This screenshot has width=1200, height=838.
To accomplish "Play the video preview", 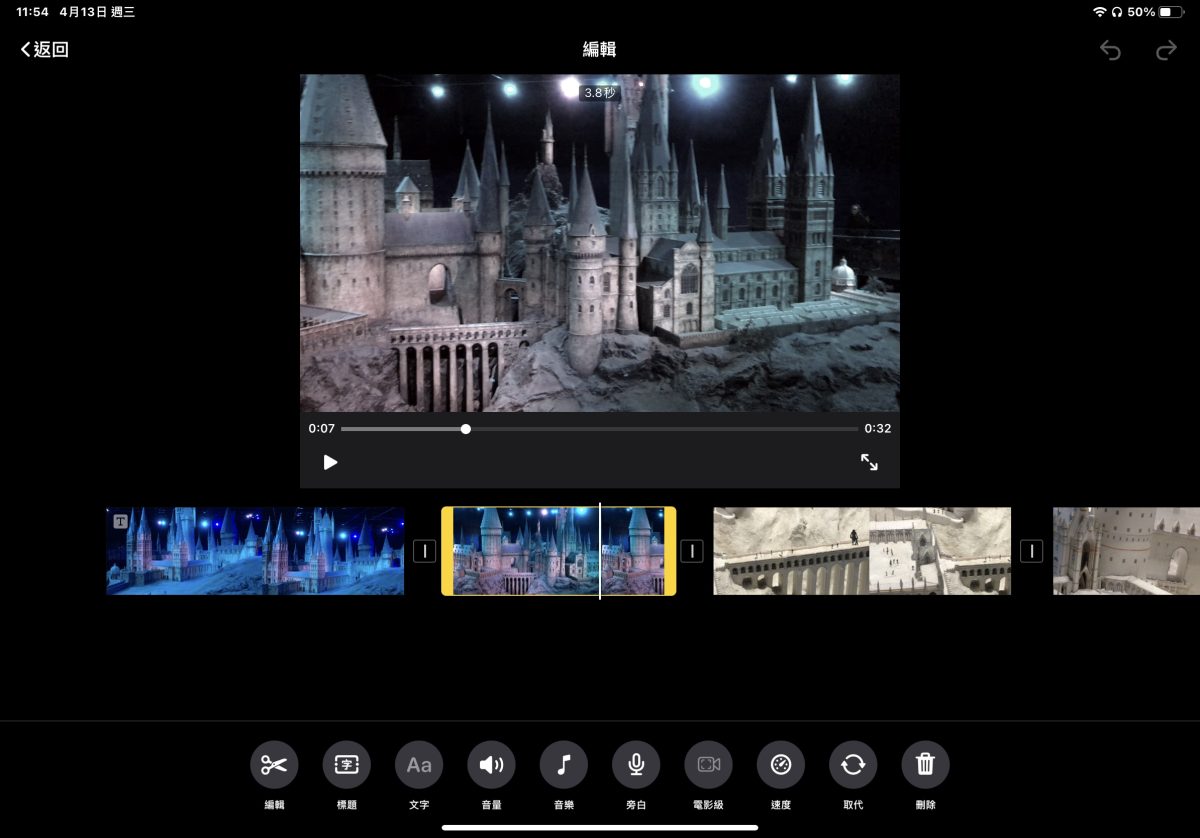I will click(330, 462).
